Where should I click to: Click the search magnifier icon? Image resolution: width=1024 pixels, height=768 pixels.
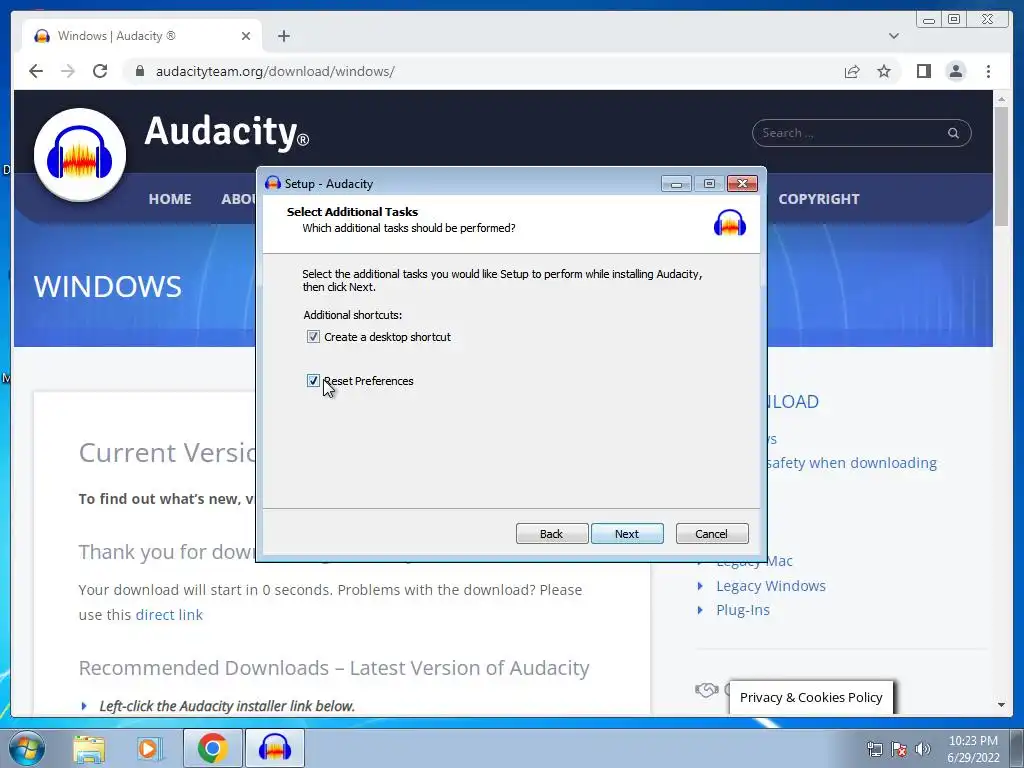[953, 133]
